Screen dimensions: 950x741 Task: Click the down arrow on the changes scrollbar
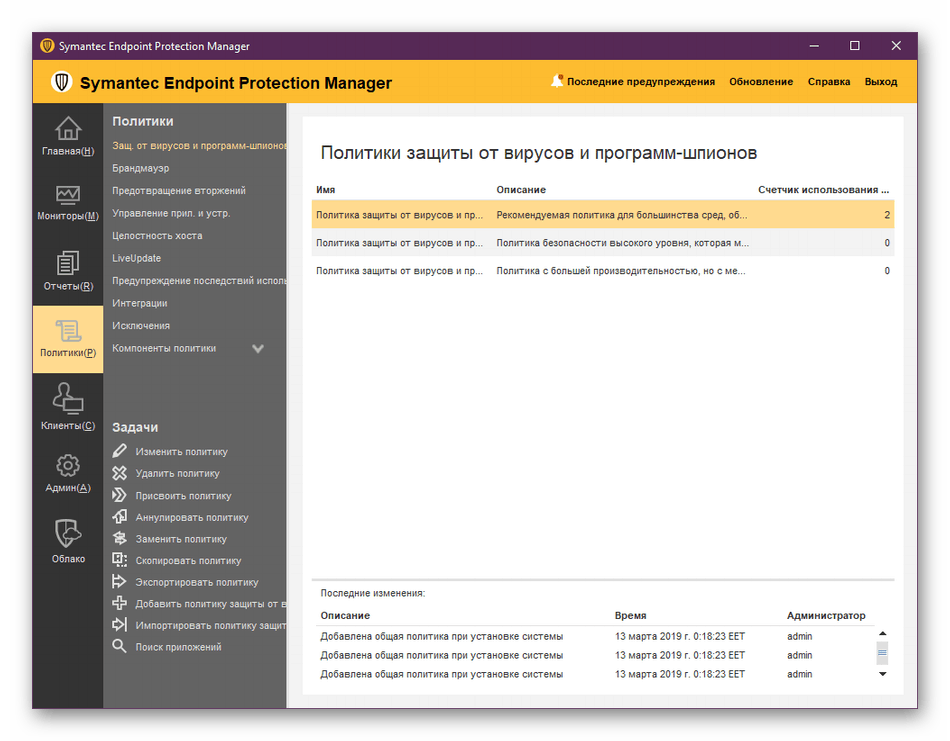[x=882, y=674]
